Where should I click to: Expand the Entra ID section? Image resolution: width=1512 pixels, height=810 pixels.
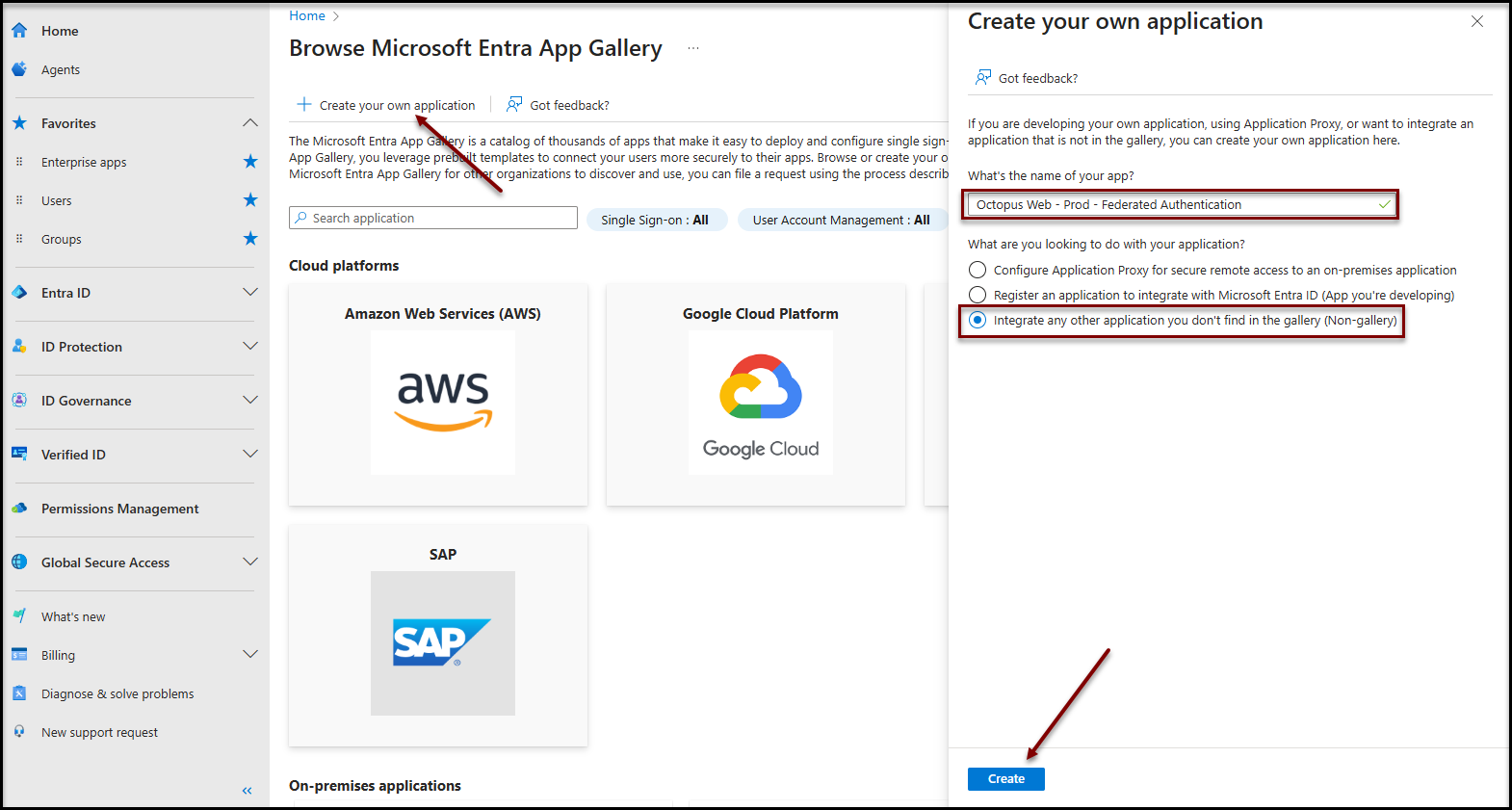250,293
